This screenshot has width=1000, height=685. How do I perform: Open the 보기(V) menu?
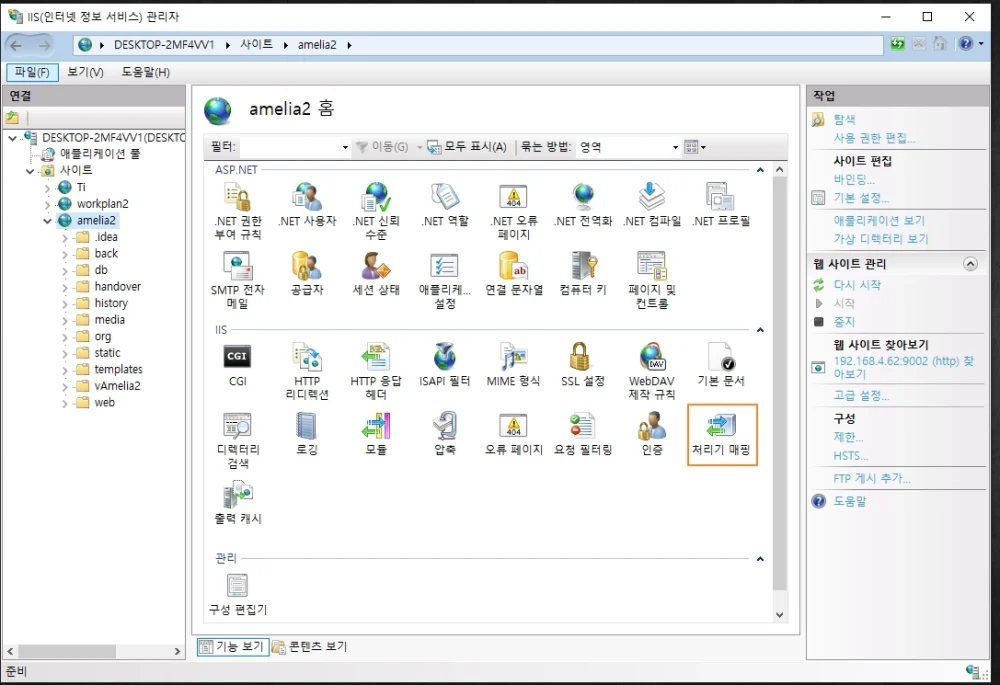(85, 72)
